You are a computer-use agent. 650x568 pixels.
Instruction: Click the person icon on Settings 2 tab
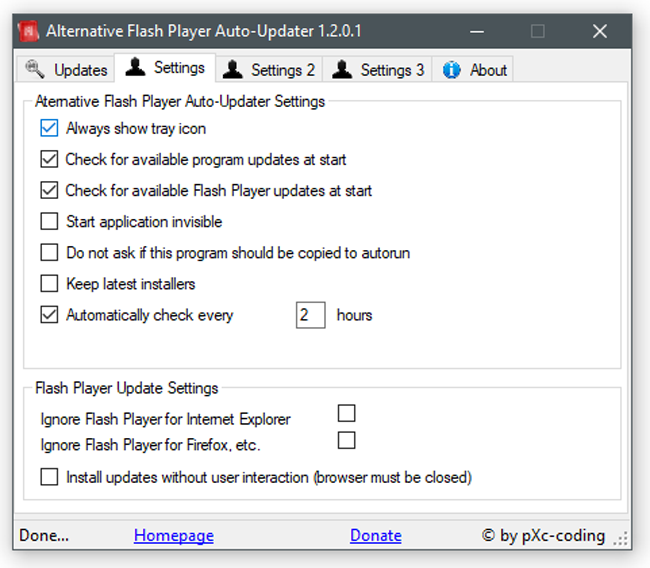tap(233, 70)
